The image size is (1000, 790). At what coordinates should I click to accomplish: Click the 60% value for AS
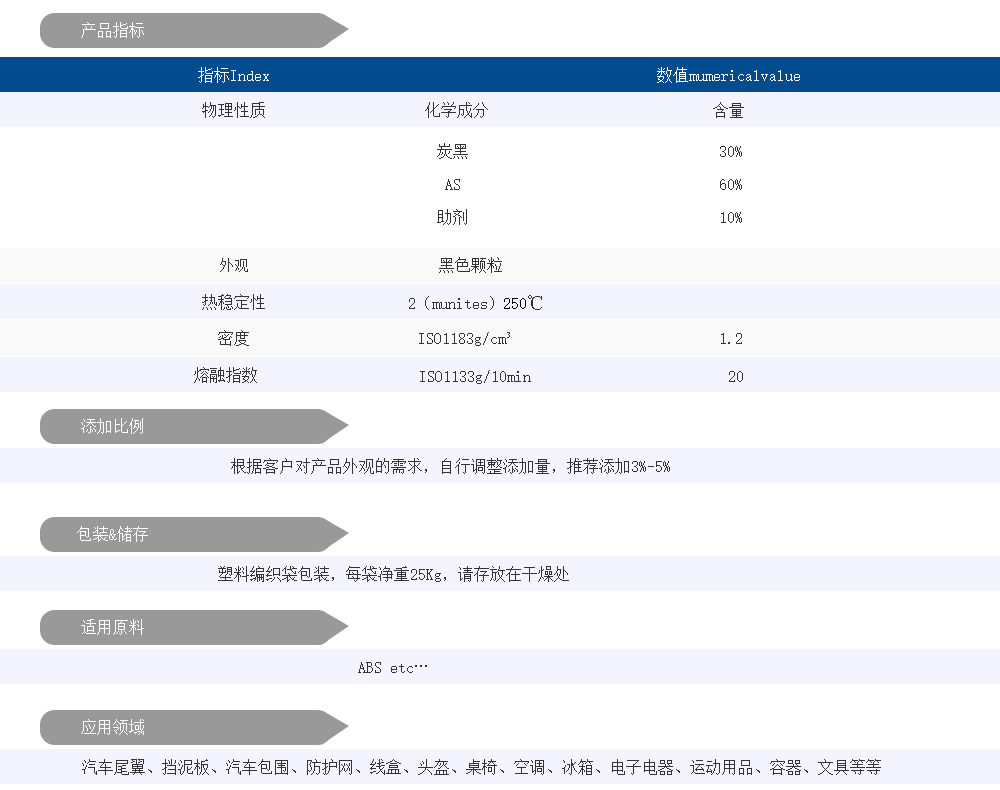point(730,185)
